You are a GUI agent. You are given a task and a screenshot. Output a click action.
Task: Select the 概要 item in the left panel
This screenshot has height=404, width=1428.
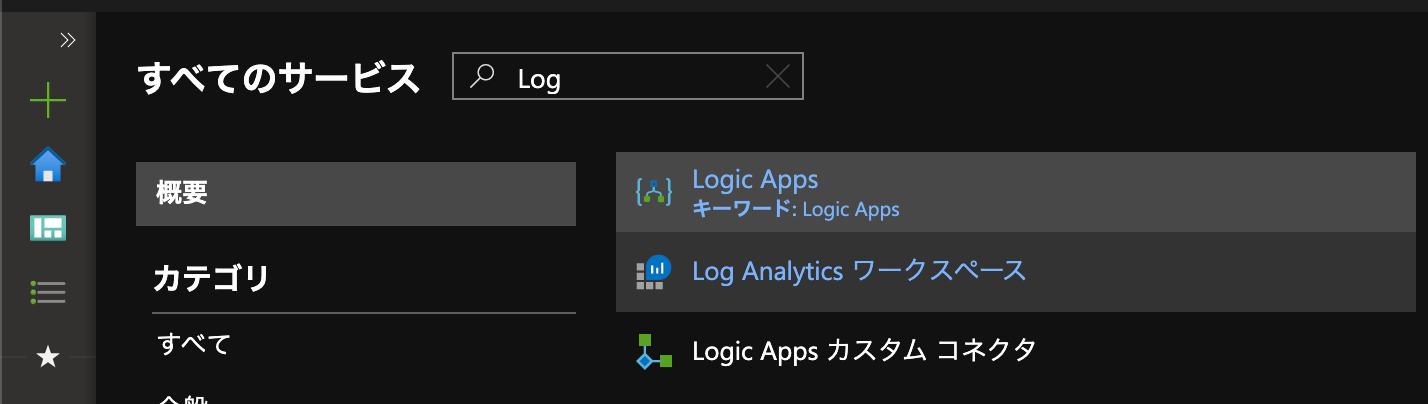tap(355, 193)
